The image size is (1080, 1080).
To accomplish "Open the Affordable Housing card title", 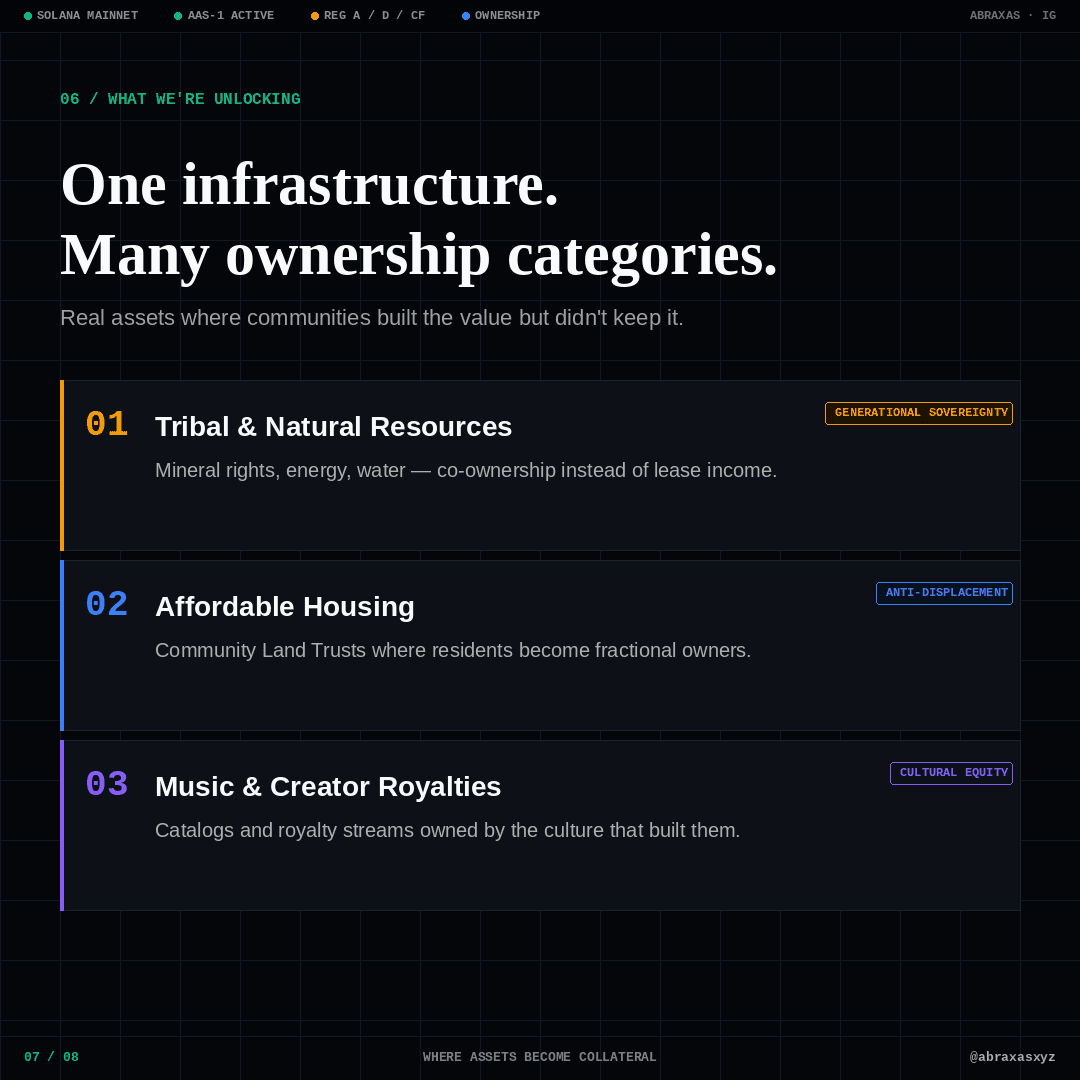I will (x=285, y=607).
